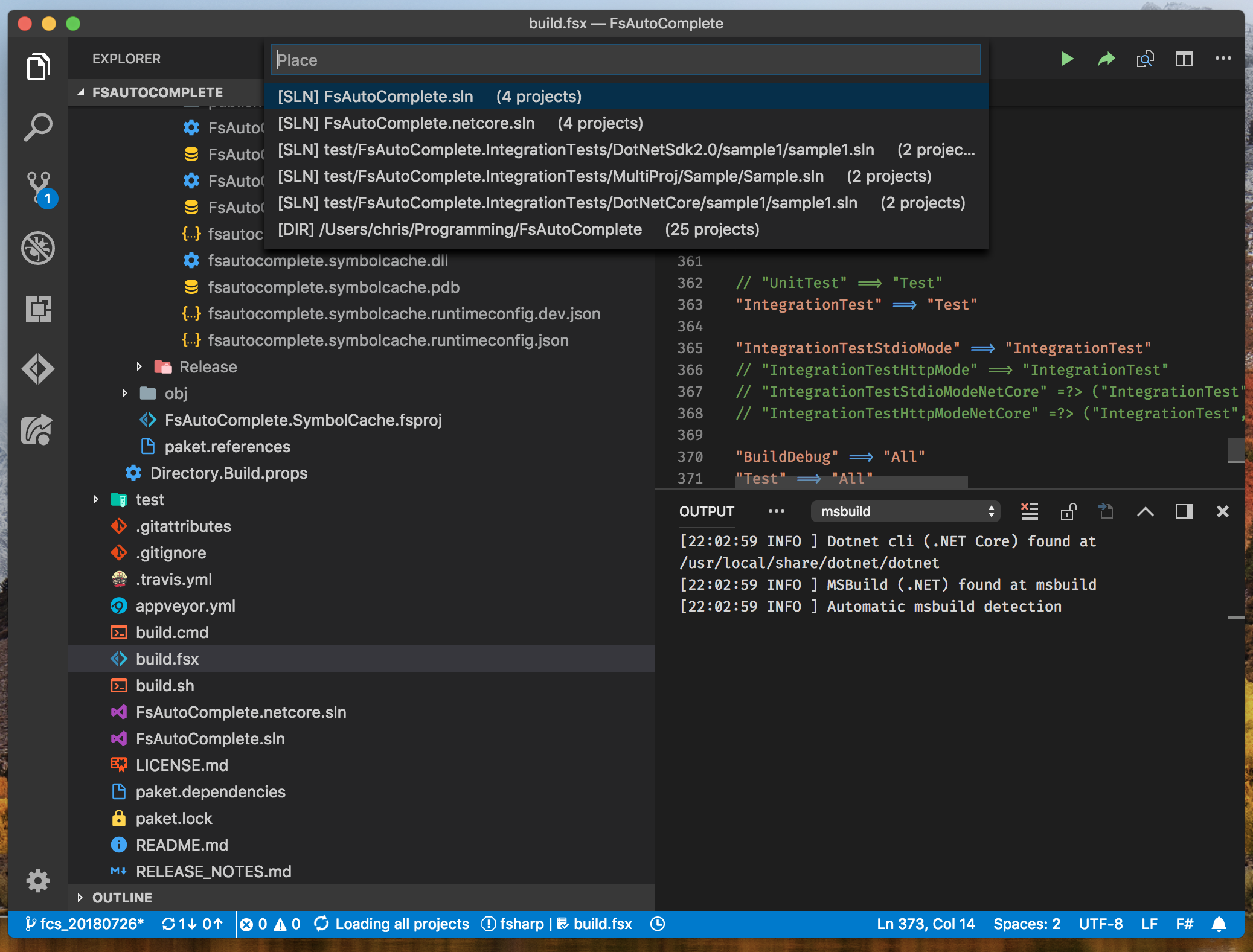Focus the Place quick pick input field

(626, 60)
